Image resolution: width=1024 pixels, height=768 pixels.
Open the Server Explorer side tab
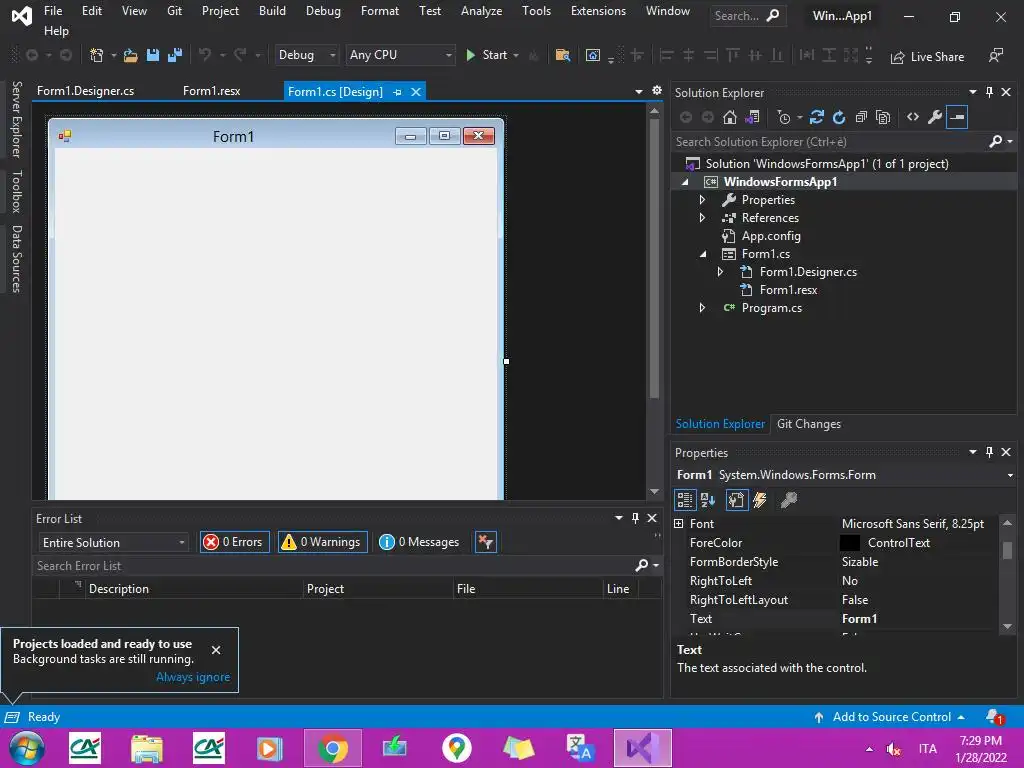17,120
